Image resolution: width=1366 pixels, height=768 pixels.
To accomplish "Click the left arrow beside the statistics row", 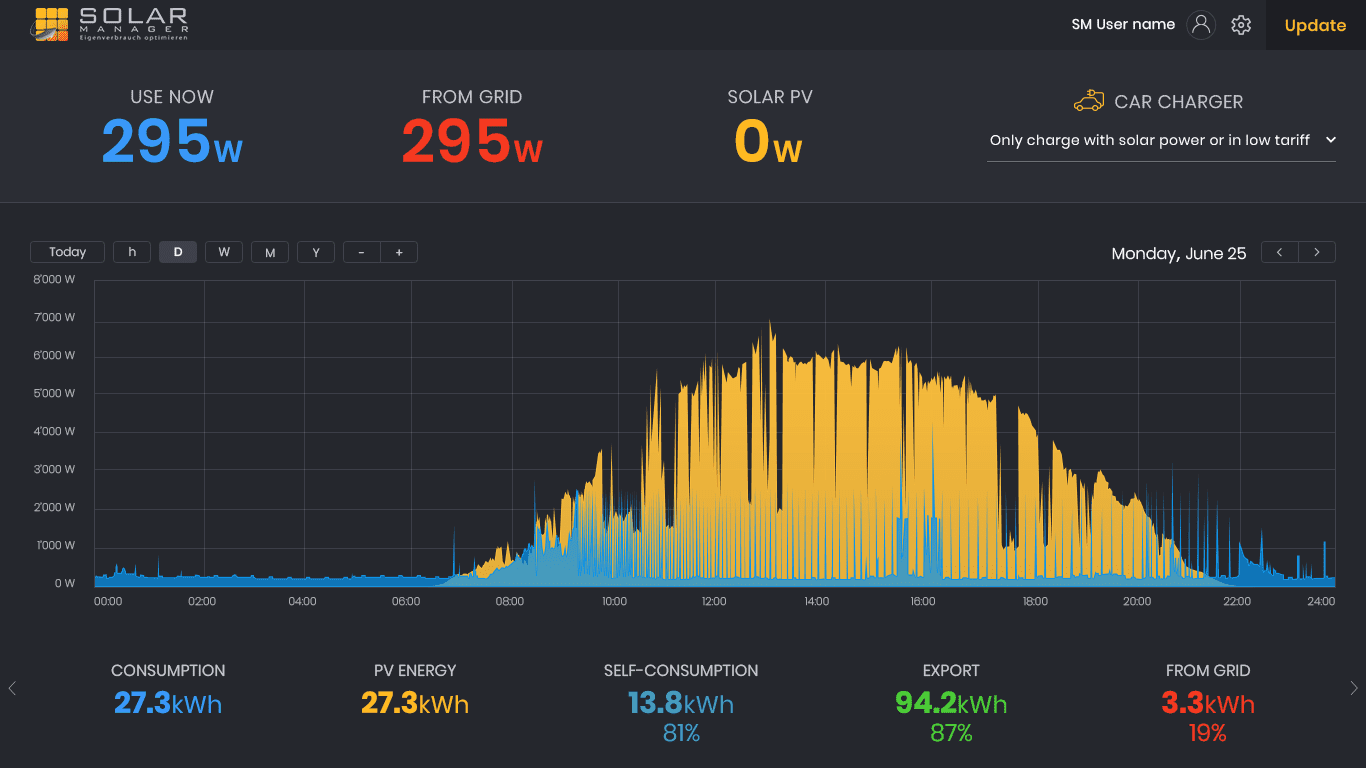I will (x=12, y=688).
